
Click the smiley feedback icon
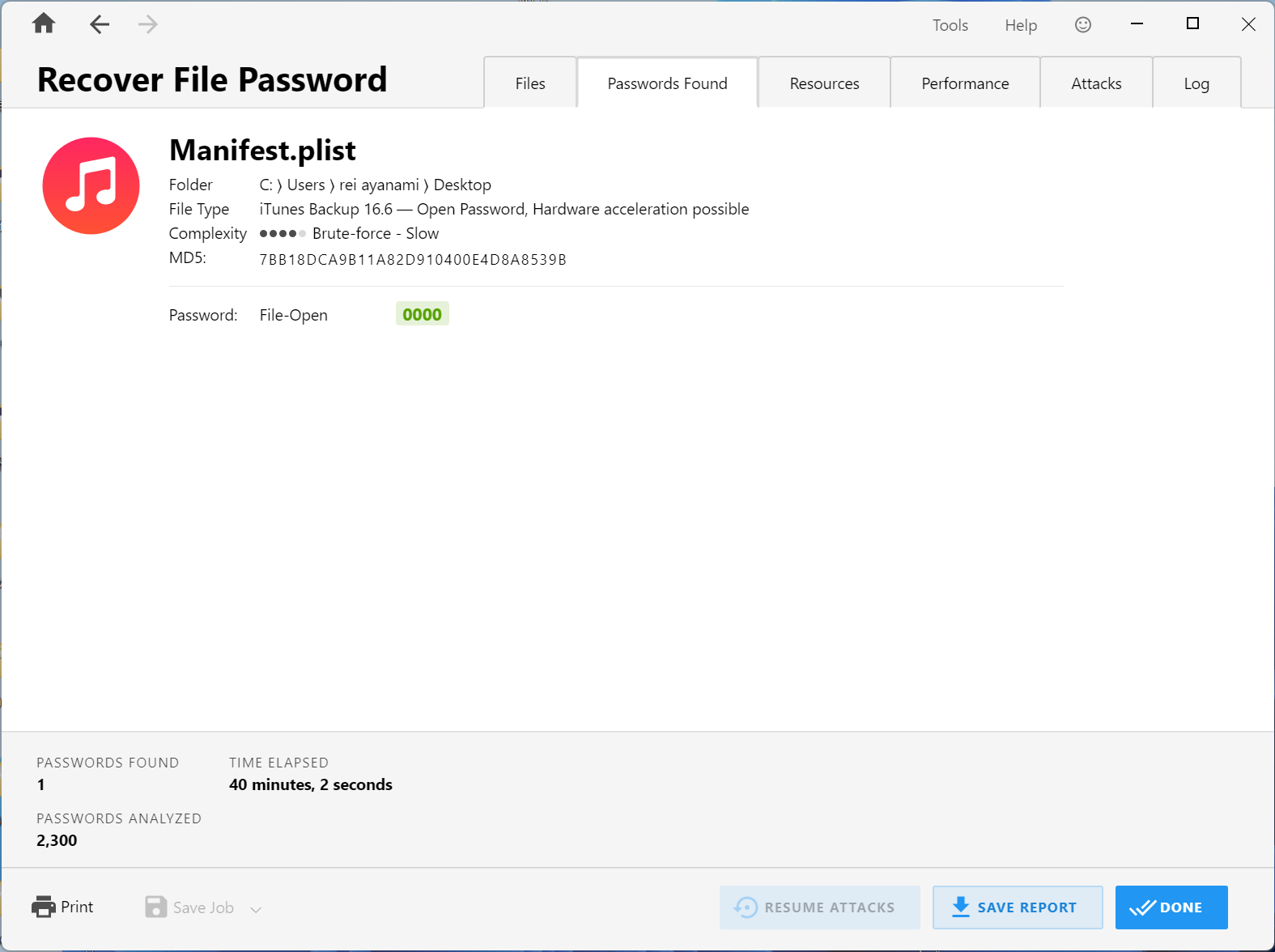pyautogui.click(x=1082, y=25)
